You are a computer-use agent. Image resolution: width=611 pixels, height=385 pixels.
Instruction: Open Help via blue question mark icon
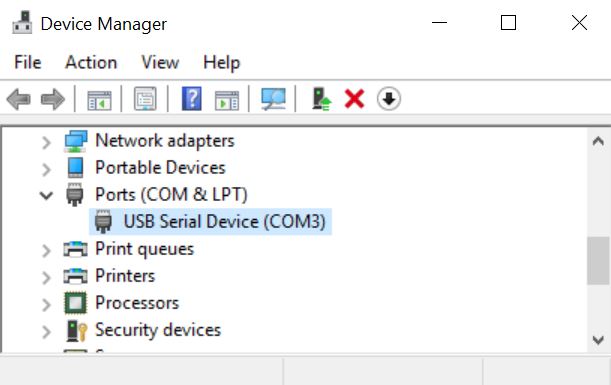coord(192,99)
